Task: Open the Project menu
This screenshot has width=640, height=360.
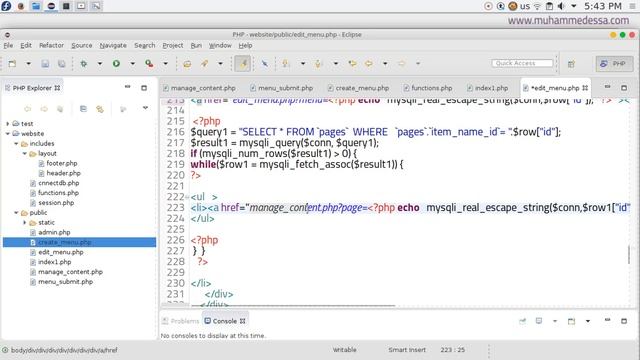Action: tap(173, 45)
